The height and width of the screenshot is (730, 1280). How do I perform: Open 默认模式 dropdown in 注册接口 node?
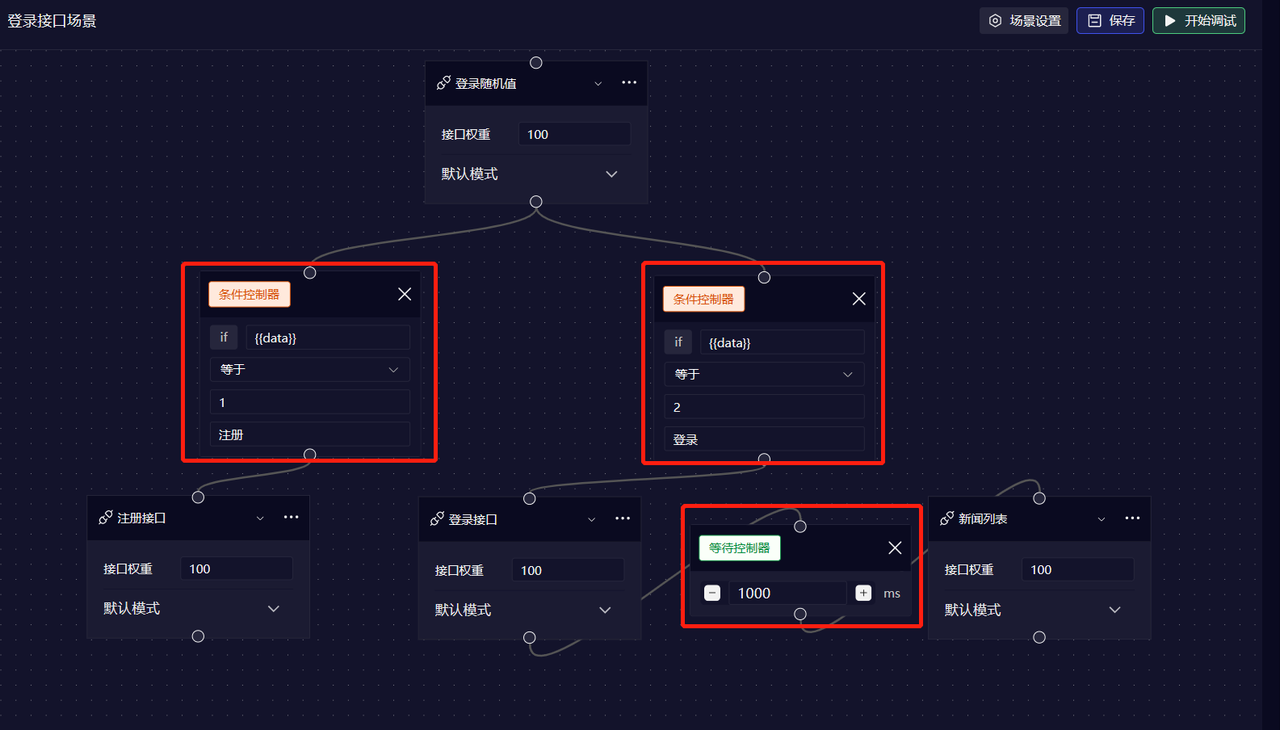click(x=192, y=608)
